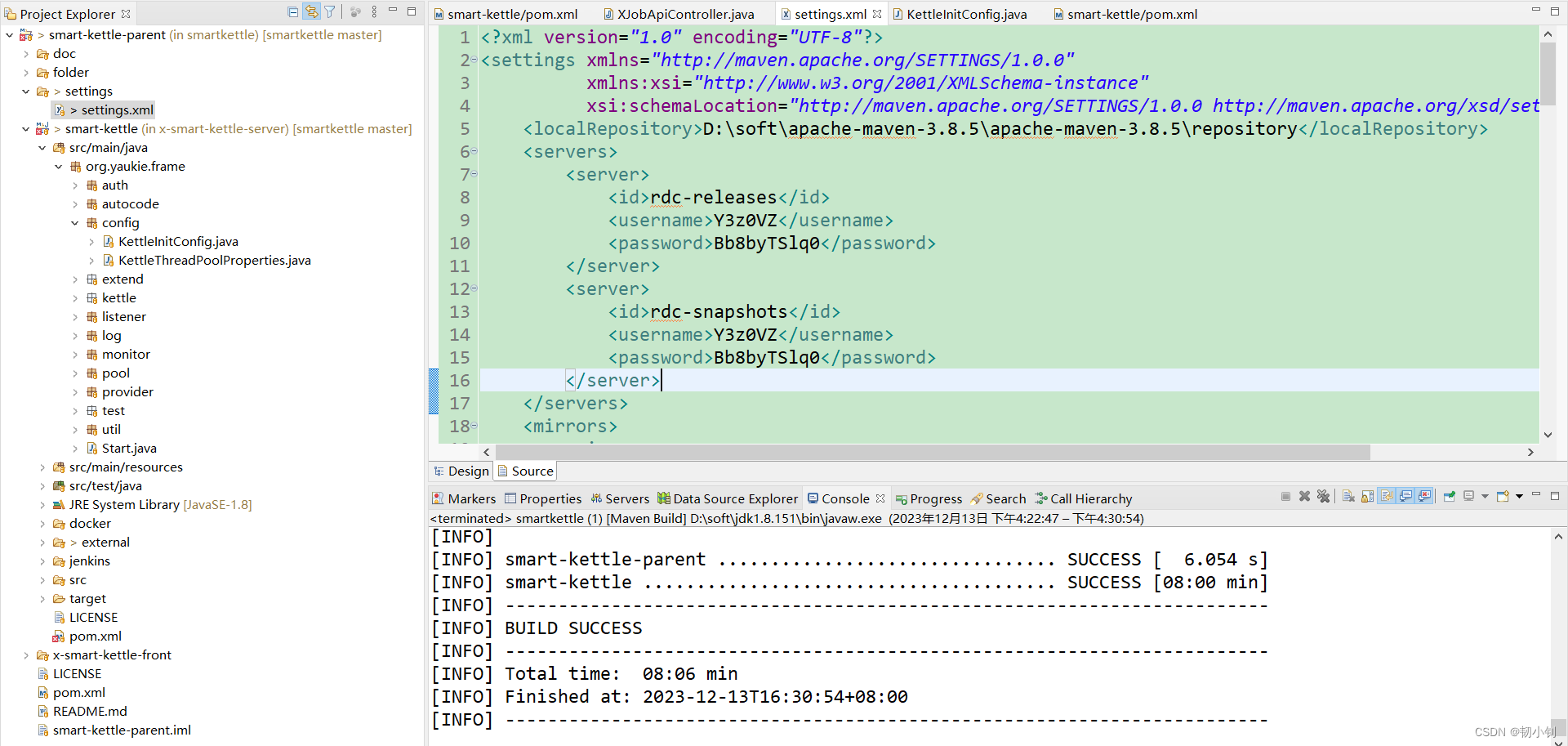Expand x-smart-kettle-front folder

click(x=25, y=655)
